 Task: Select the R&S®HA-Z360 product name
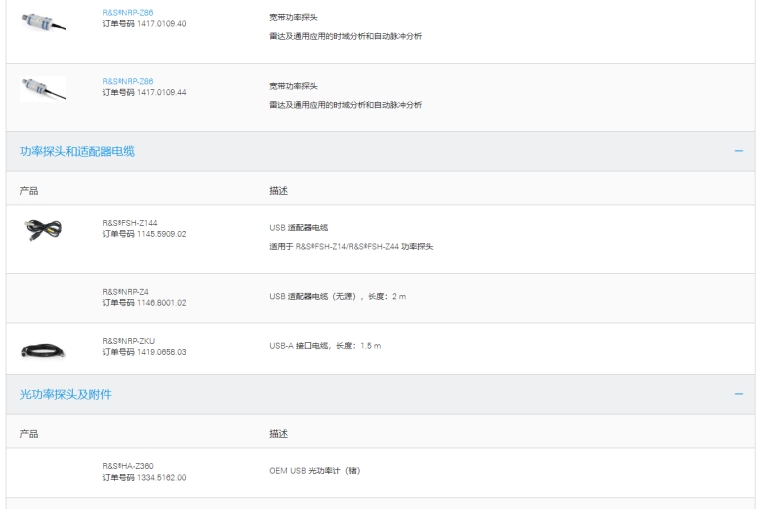click(x=127, y=466)
